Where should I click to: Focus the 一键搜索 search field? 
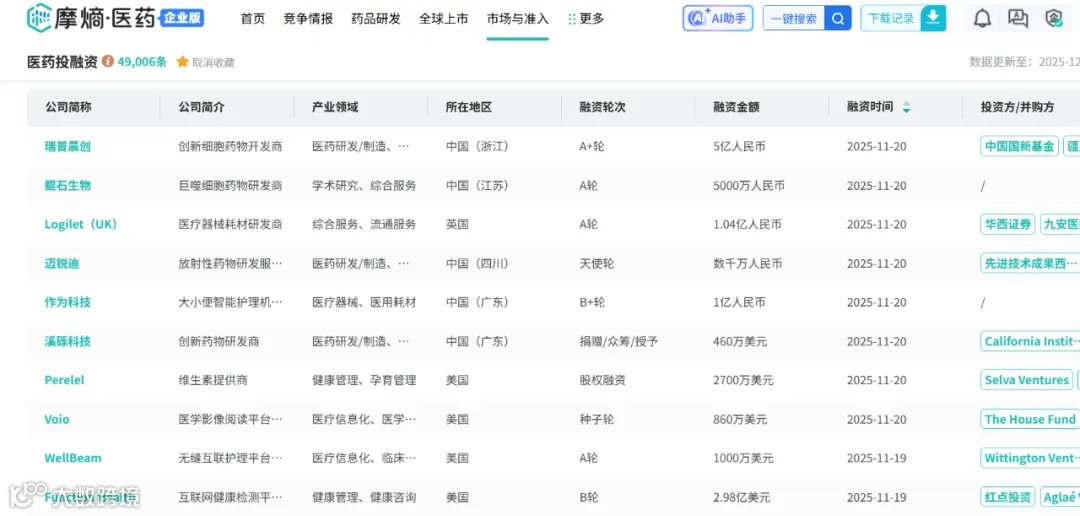coord(794,19)
